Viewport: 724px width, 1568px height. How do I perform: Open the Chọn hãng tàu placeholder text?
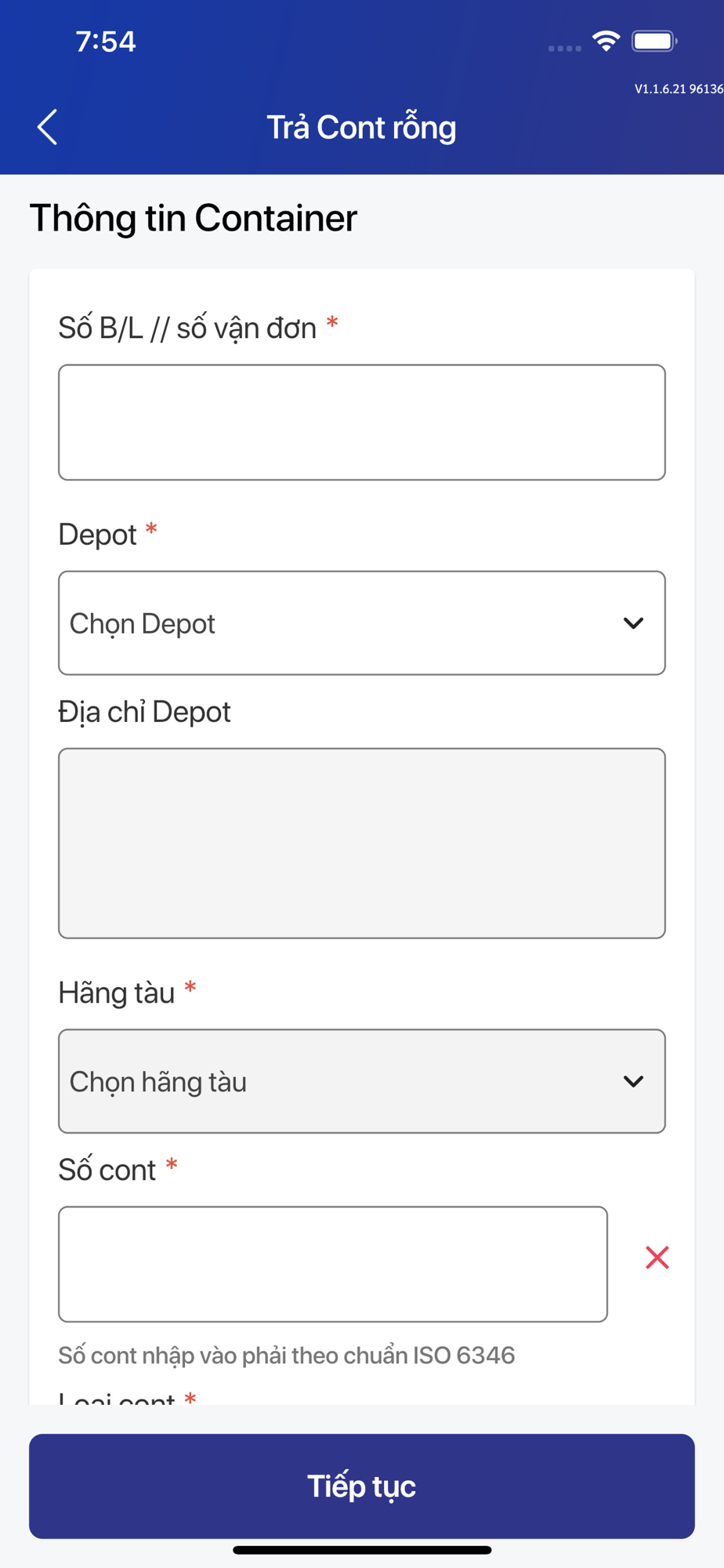pyautogui.click(x=158, y=1082)
